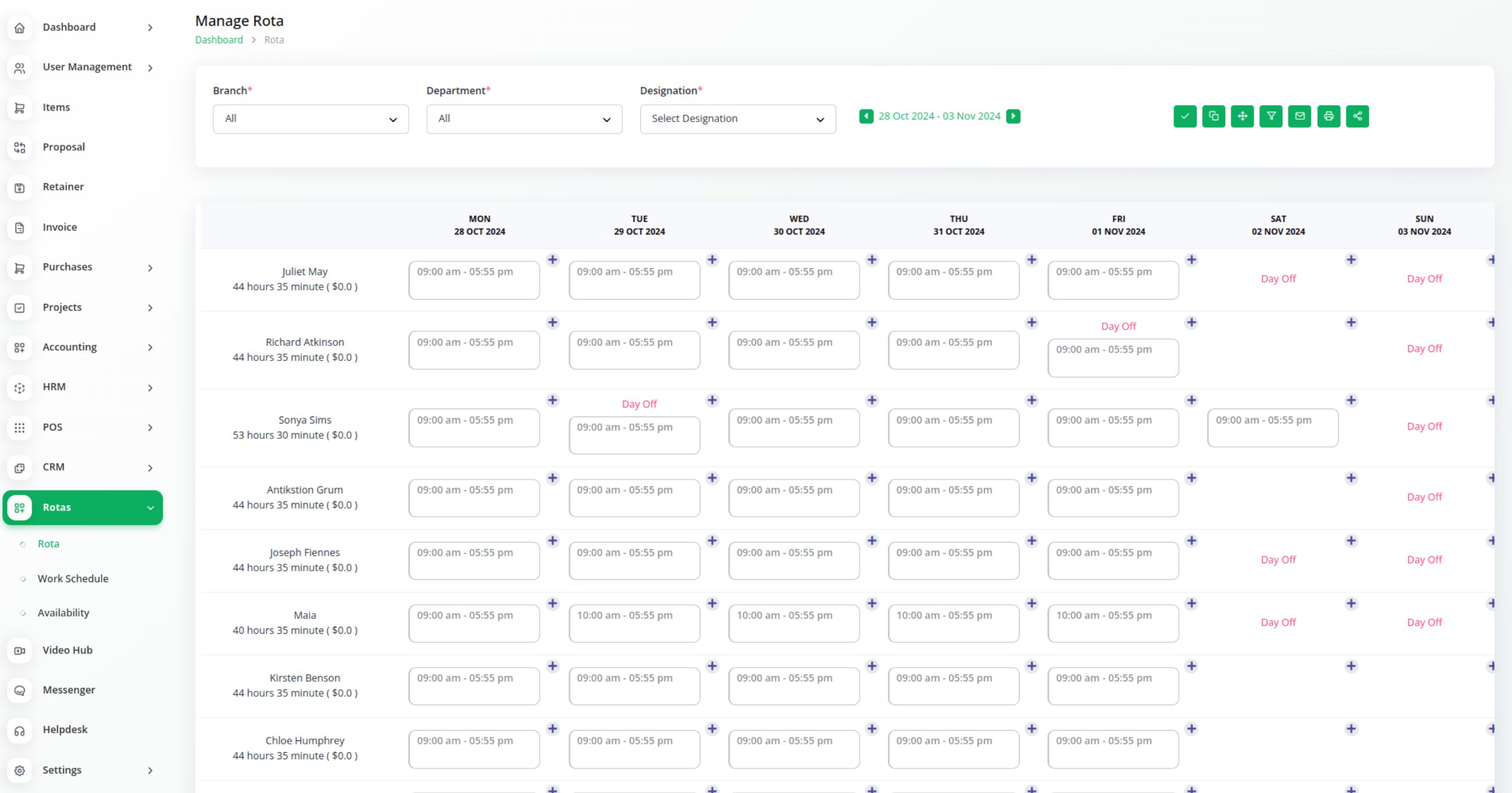Screen dimensions: 1512x793
Task: Click the Dashboard breadcrumb link
Action: [x=219, y=40]
